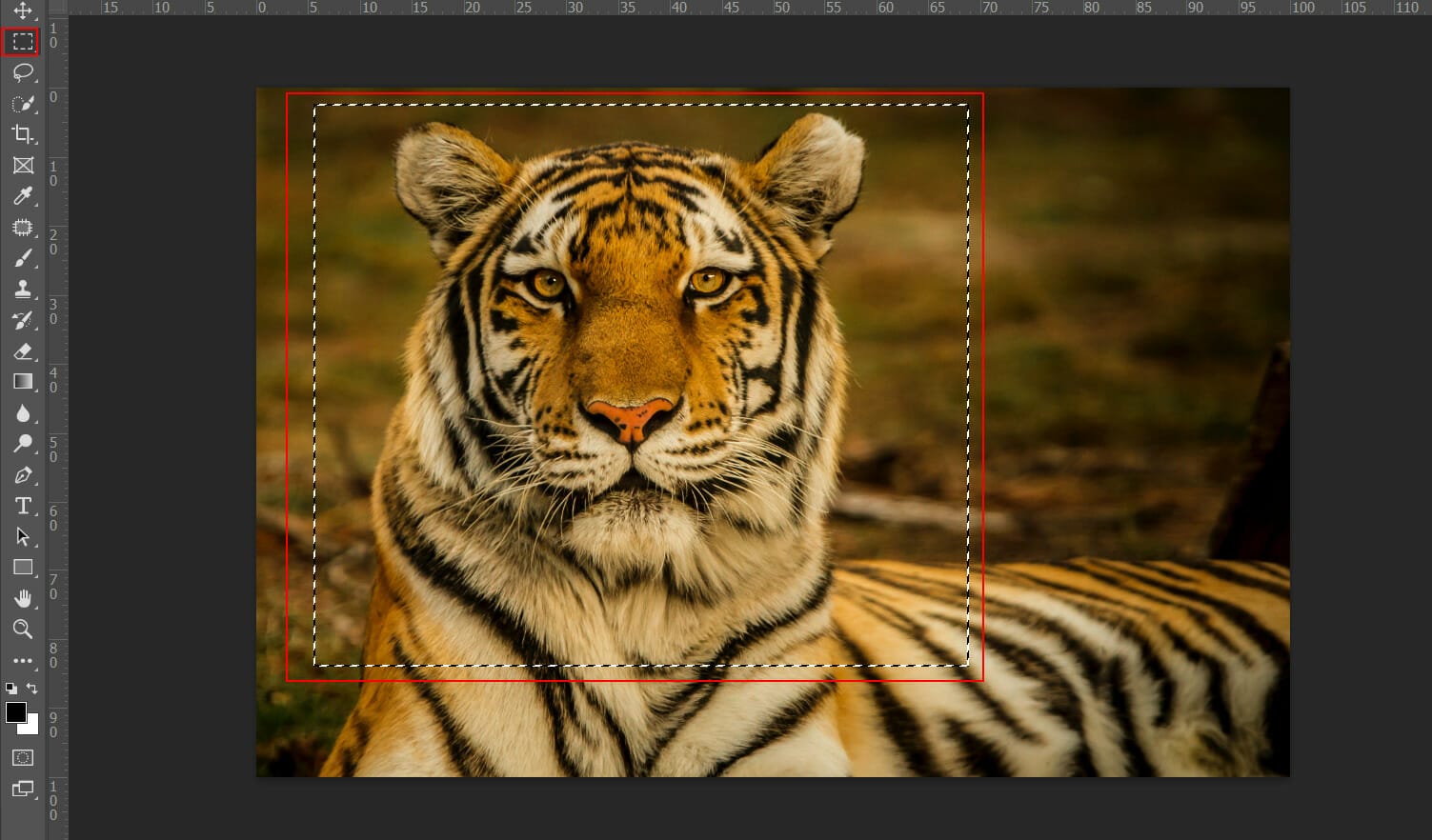
Task: Select the Horizontal Type tool
Action: coord(22,506)
